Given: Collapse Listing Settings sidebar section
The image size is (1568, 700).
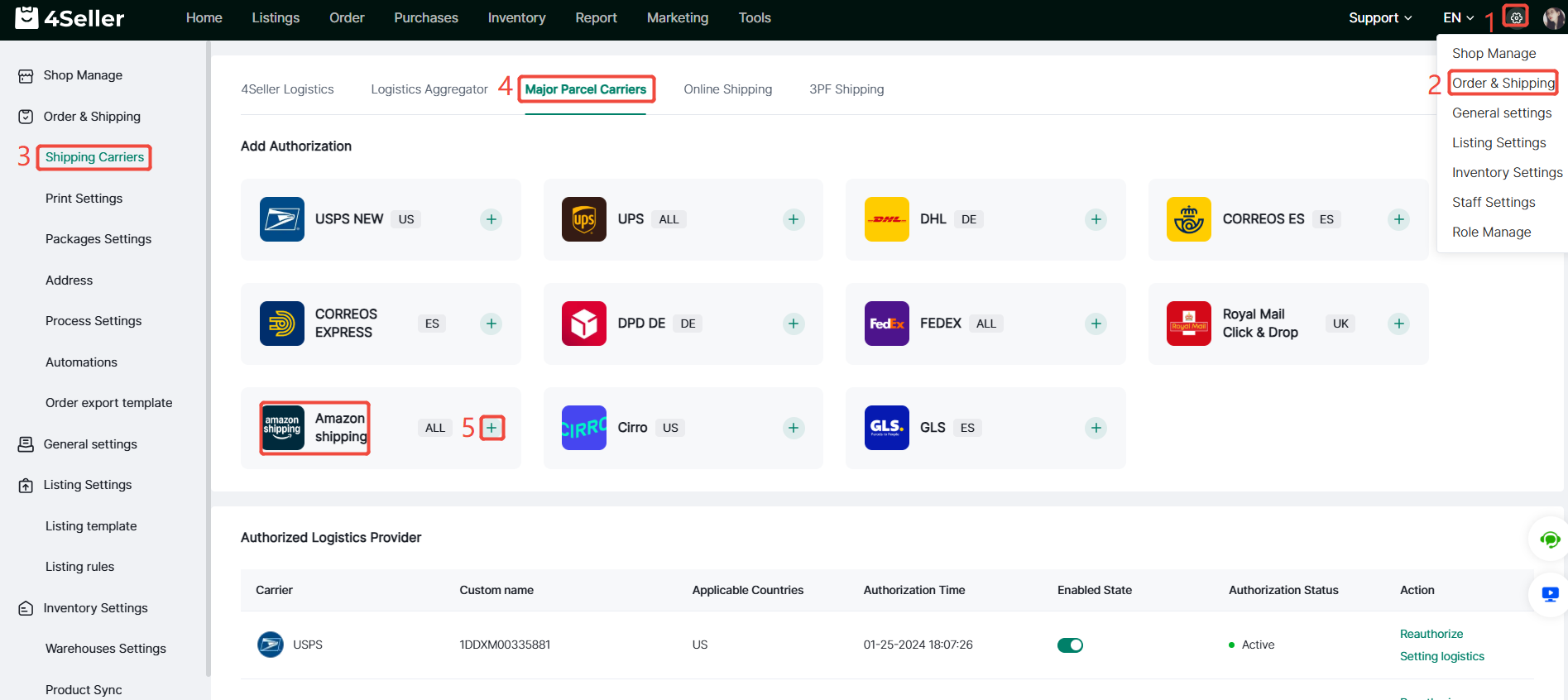Looking at the screenshot, I should pos(88,485).
